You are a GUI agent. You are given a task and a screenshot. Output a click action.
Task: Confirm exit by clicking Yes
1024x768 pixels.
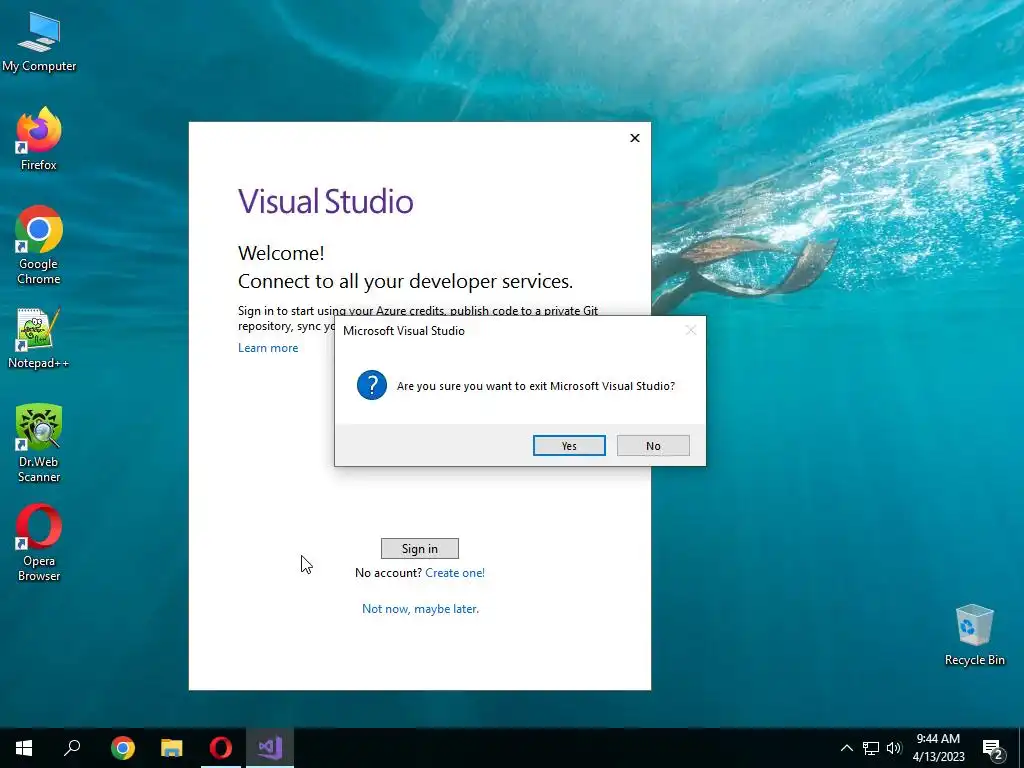coord(569,445)
